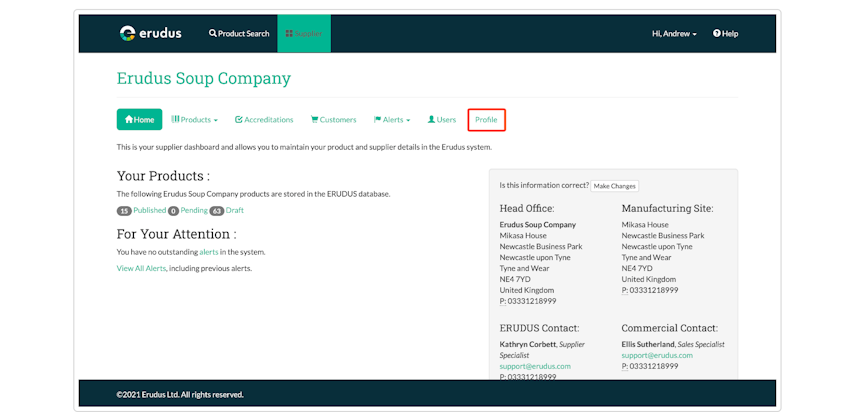Image resolution: width=858 pixels, height=412 pixels.
Task: Click the Head Office heading
Action: (x=527, y=208)
